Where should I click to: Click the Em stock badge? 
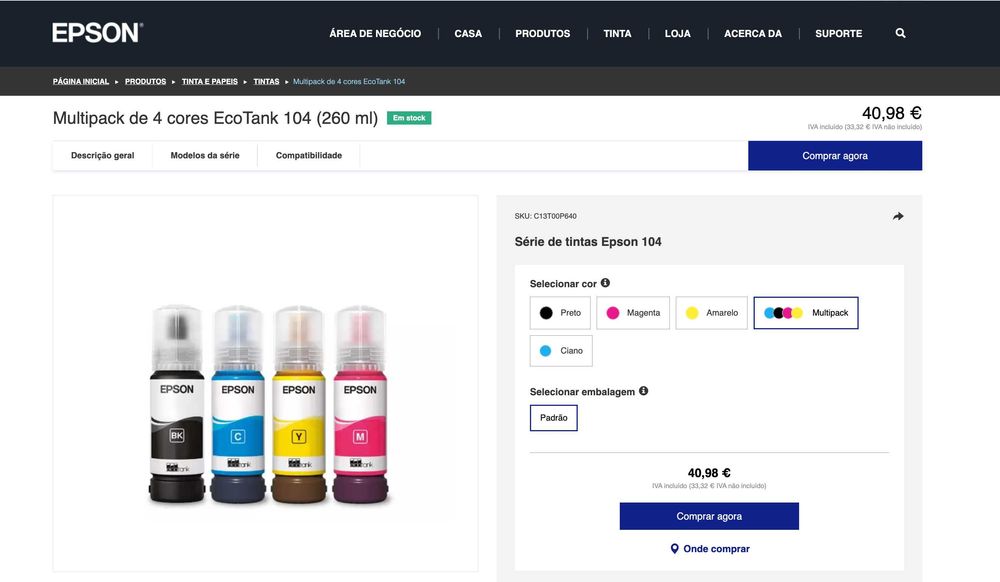409,118
